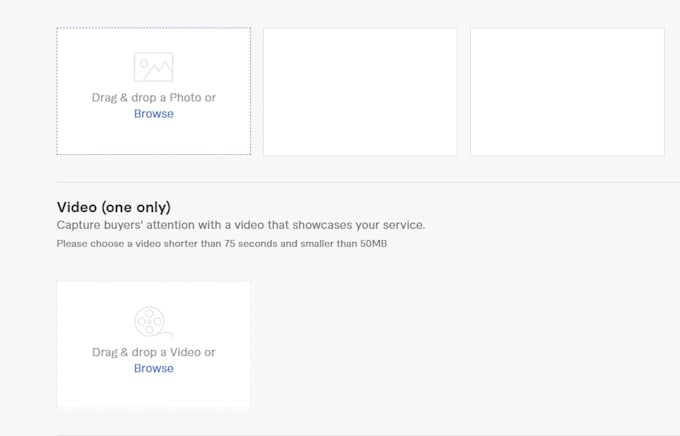Click 'Capture buyers' attention' description text
The width and height of the screenshot is (680, 436).
241,225
